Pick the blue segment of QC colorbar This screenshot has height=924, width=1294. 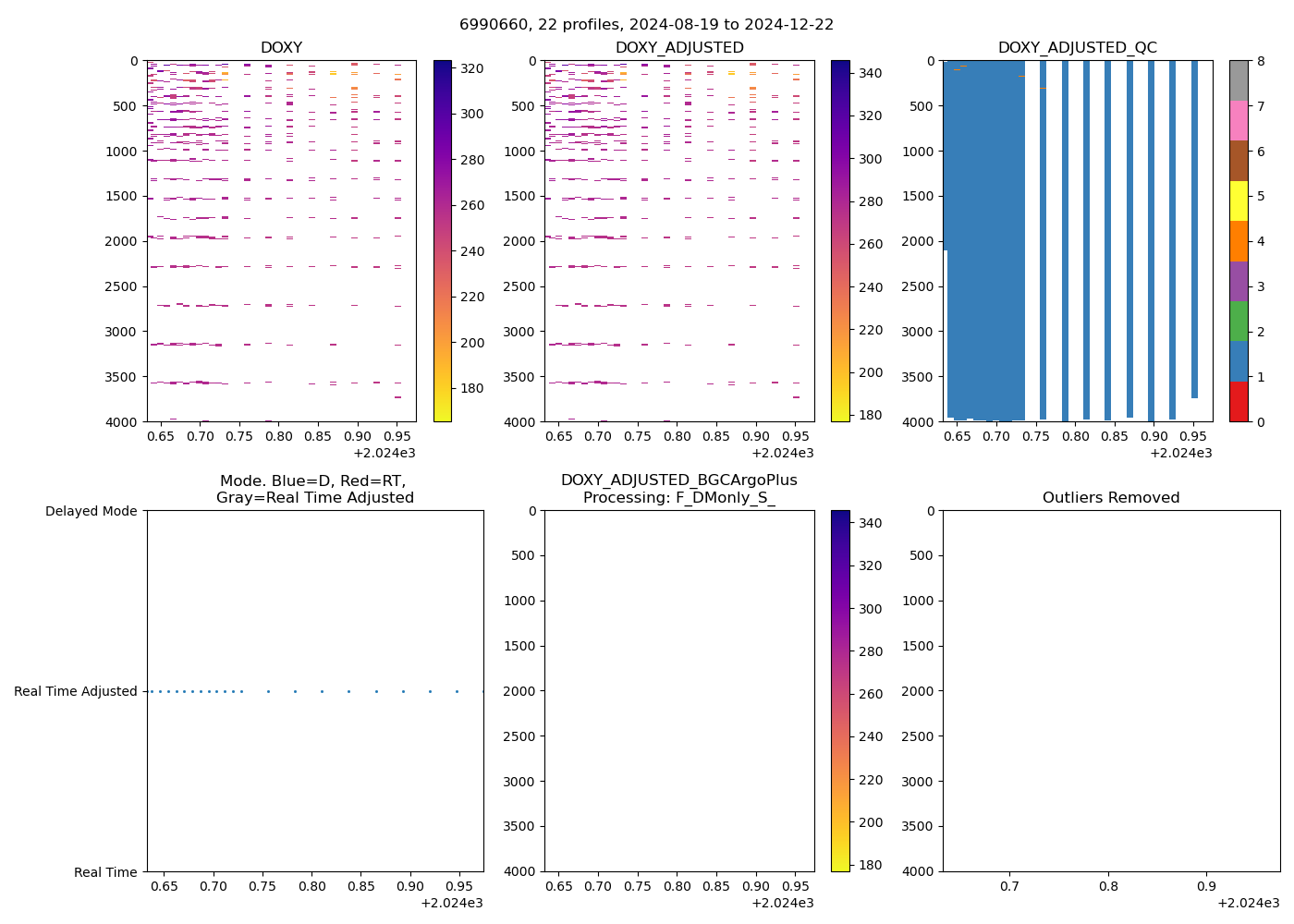1239,361
